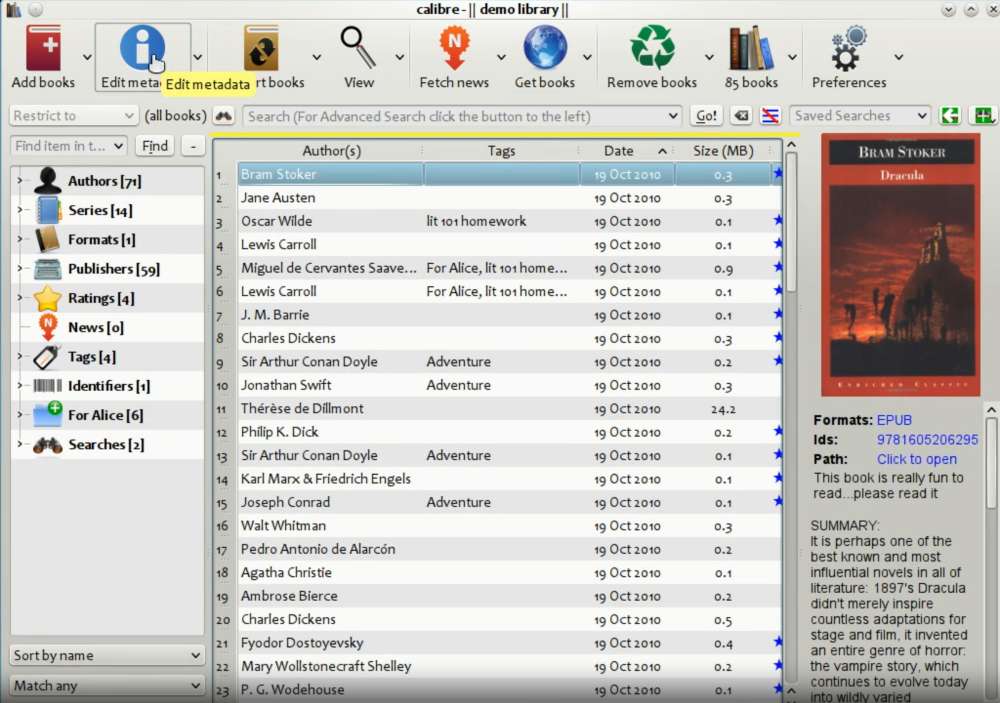1000x703 pixels.
Task: Open the Sort by name dropdown
Action: (107, 655)
